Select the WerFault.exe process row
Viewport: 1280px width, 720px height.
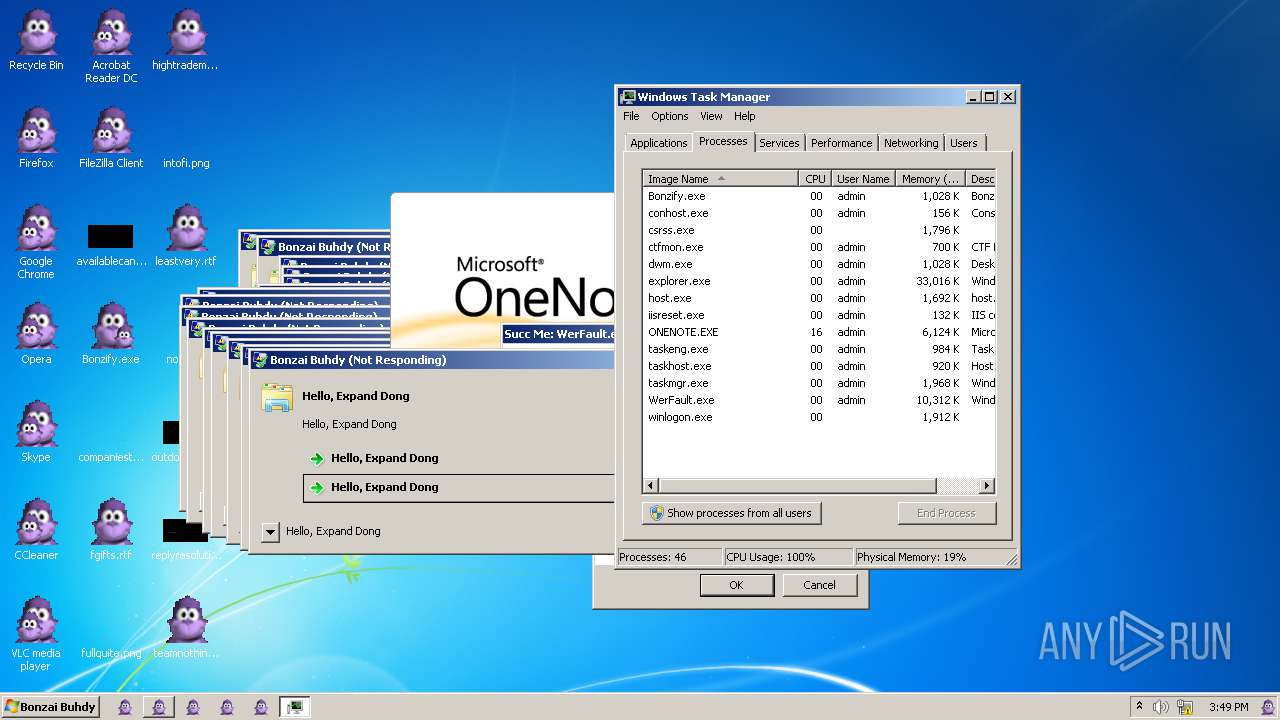coord(819,400)
